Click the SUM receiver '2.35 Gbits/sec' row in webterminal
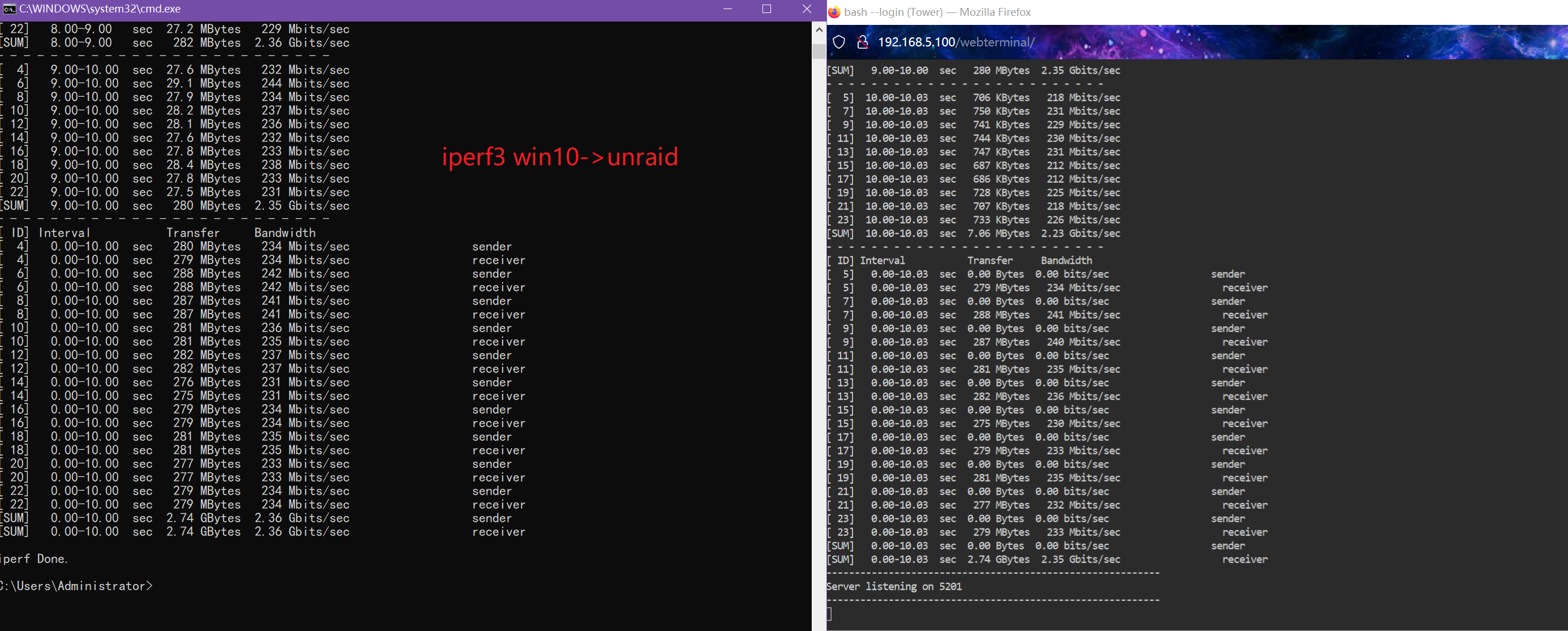1568x631 pixels. click(1047, 559)
